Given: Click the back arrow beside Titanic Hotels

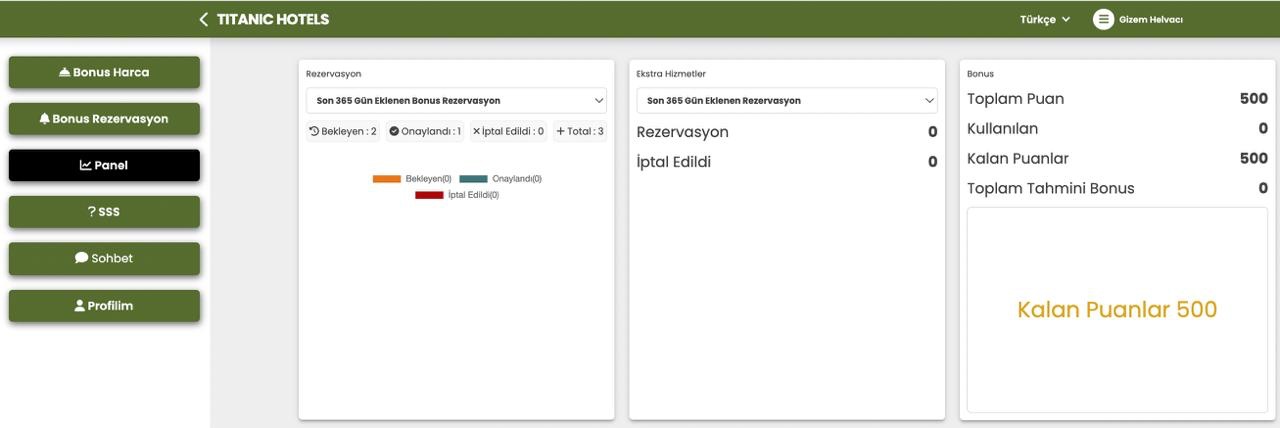Looking at the screenshot, I should (204, 19).
